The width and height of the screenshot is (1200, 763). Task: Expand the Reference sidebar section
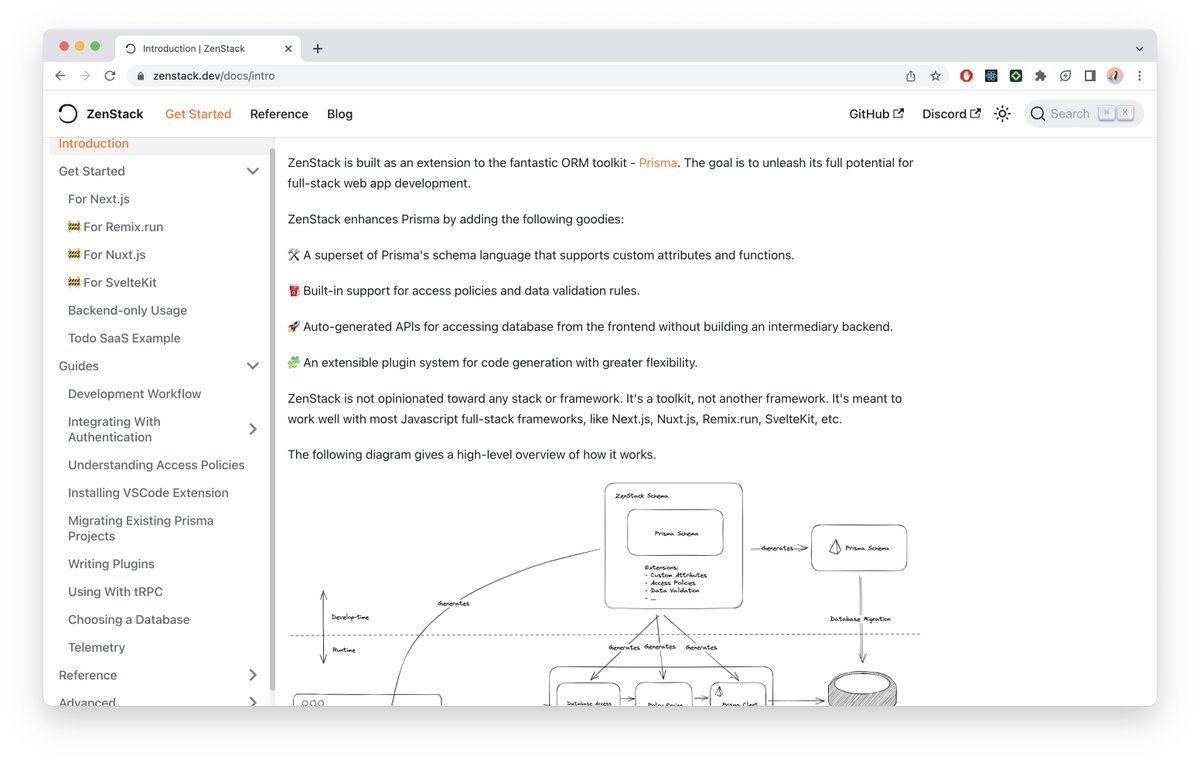point(253,675)
